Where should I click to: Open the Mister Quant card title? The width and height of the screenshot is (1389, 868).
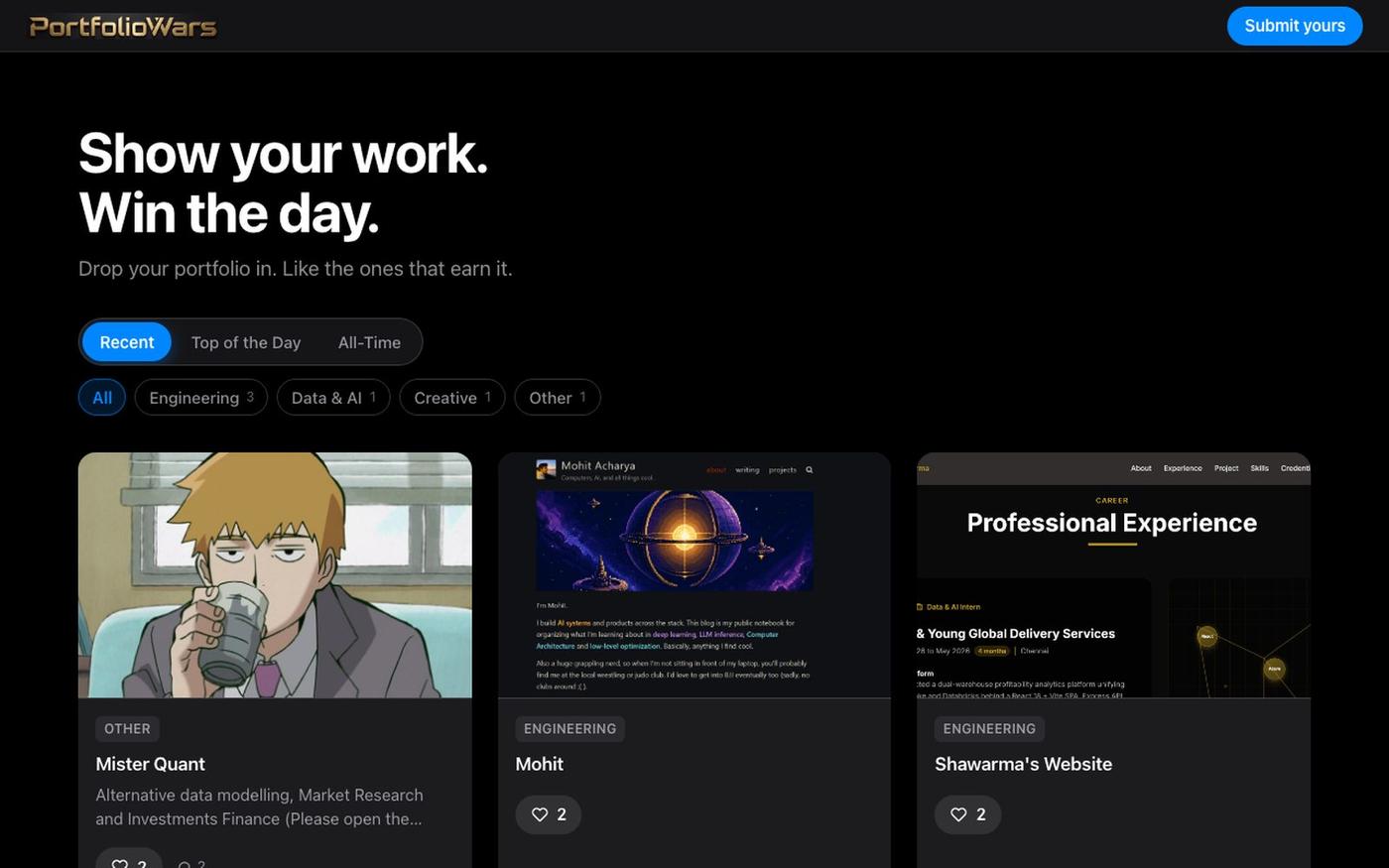pyautogui.click(x=151, y=764)
